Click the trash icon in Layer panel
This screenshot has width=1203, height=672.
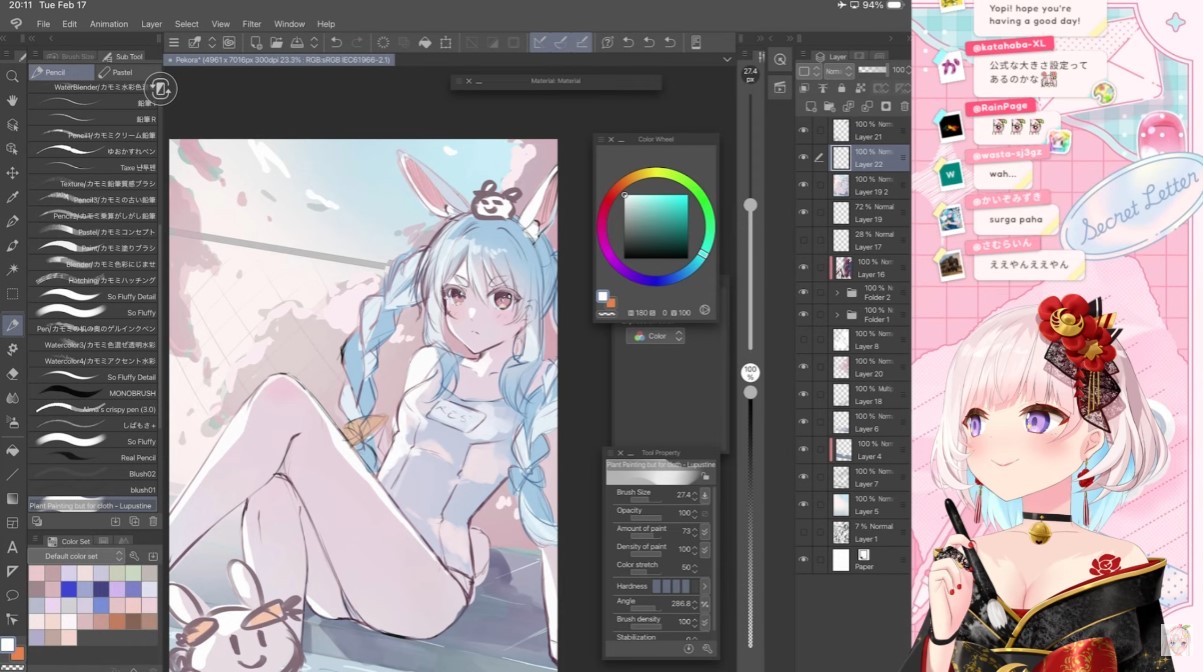[904, 106]
